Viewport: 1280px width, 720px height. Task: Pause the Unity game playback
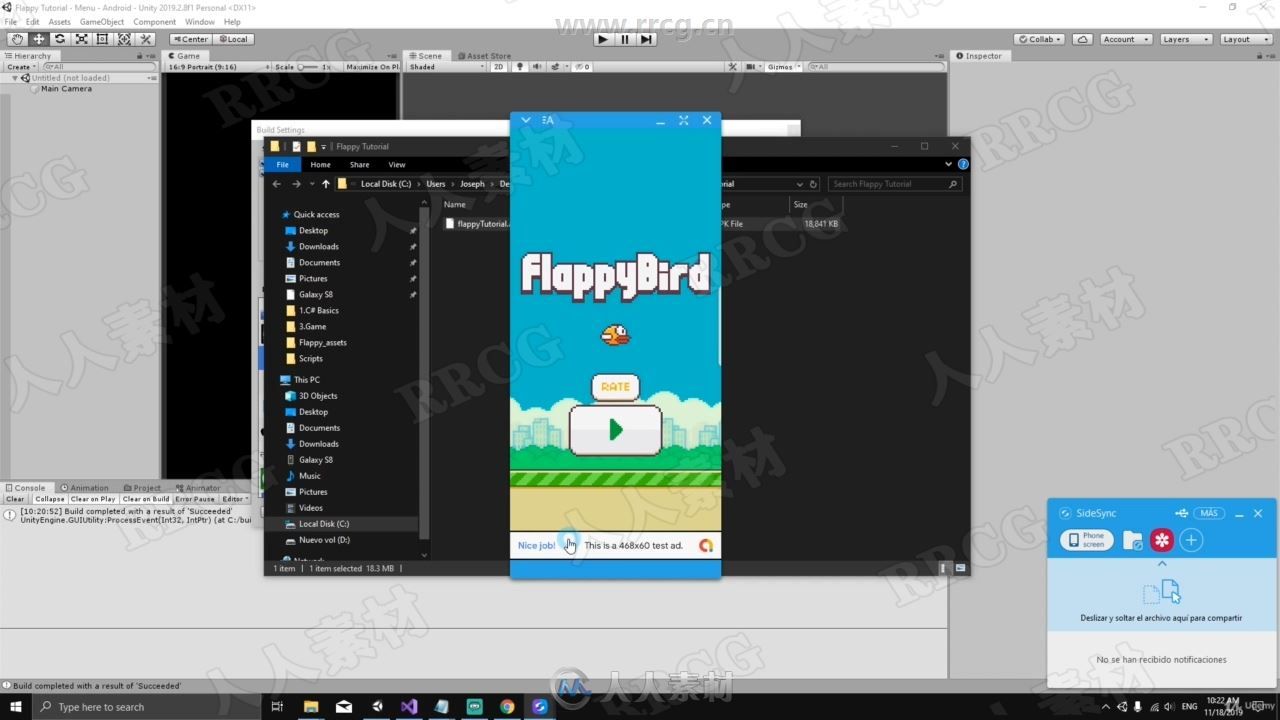tap(625, 39)
